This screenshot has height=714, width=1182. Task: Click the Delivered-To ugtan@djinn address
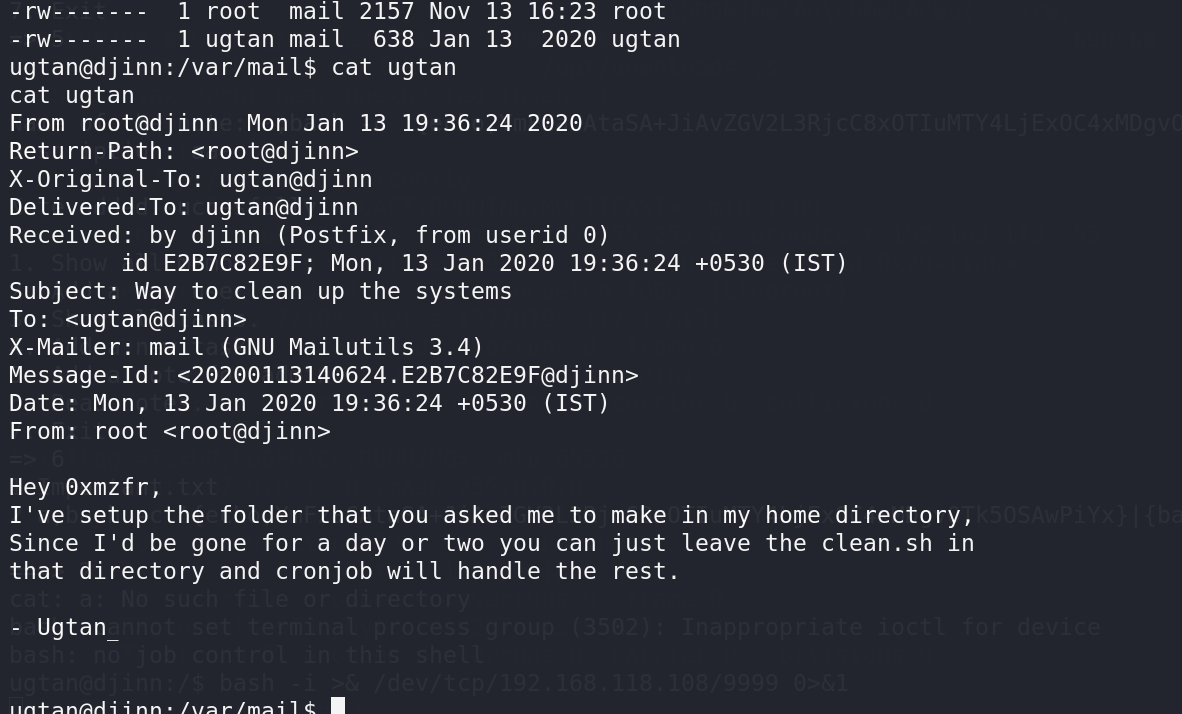click(x=282, y=207)
